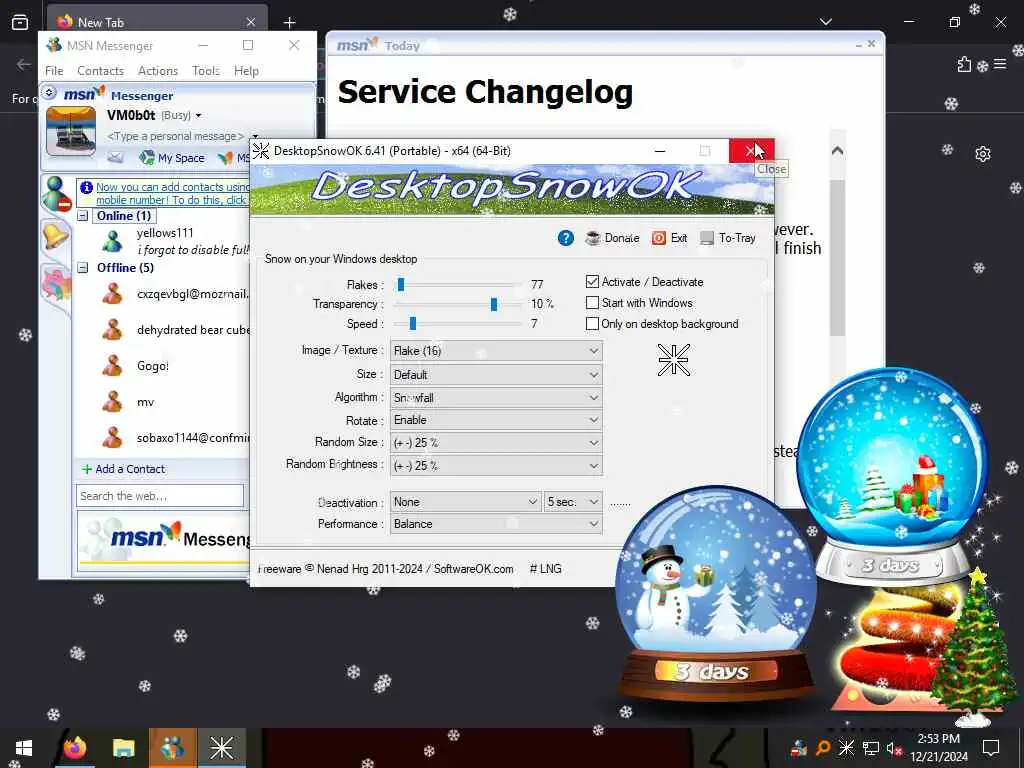Screen dimensions: 1024x768
Task: Open the Contacts menu in MSN Messenger
Action: [x=101, y=71]
